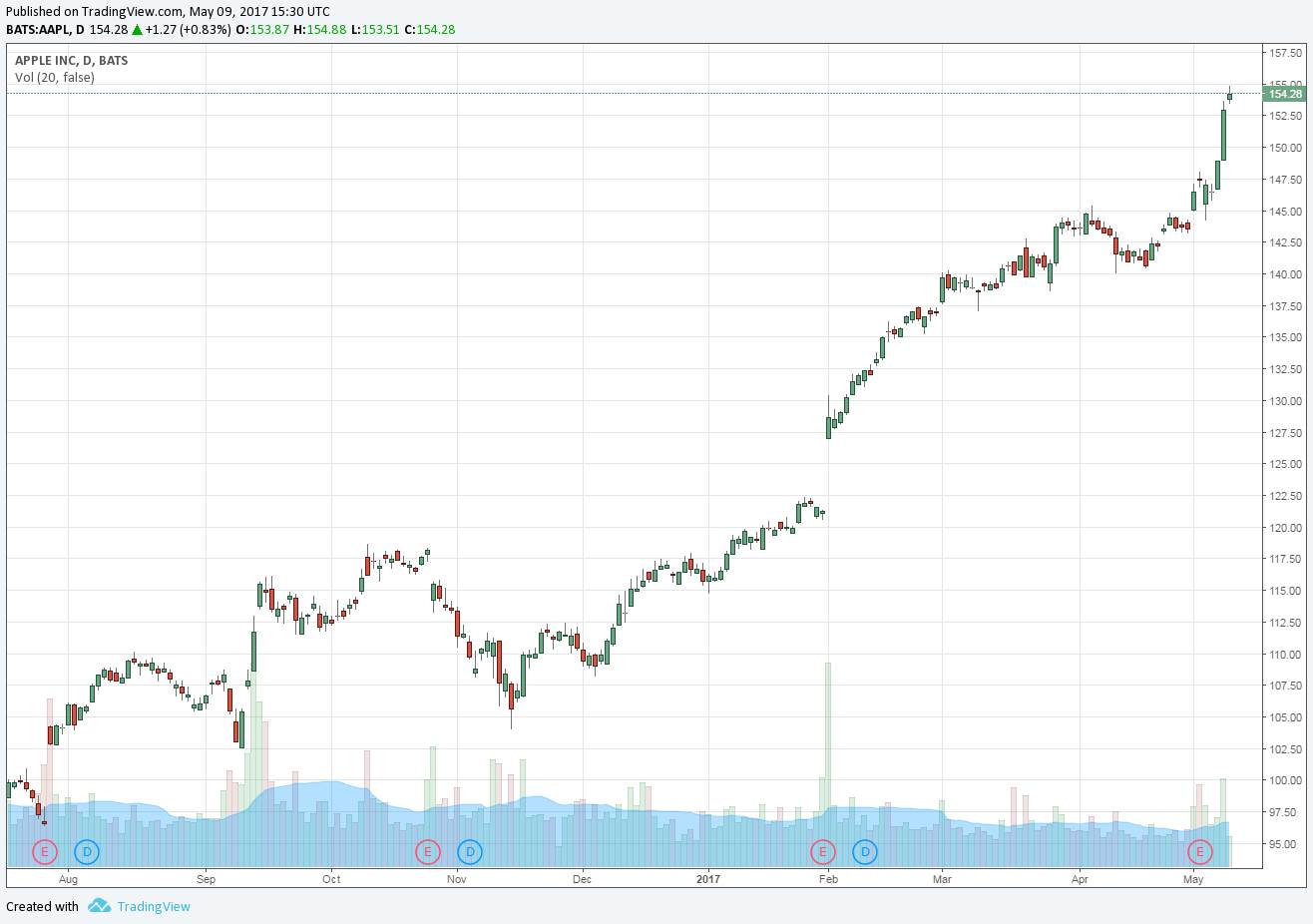Image resolution: width=1313 pixels, height=924 pixels.
Task: Click the earnings E marker left of Aug
Action: (45, 852)
